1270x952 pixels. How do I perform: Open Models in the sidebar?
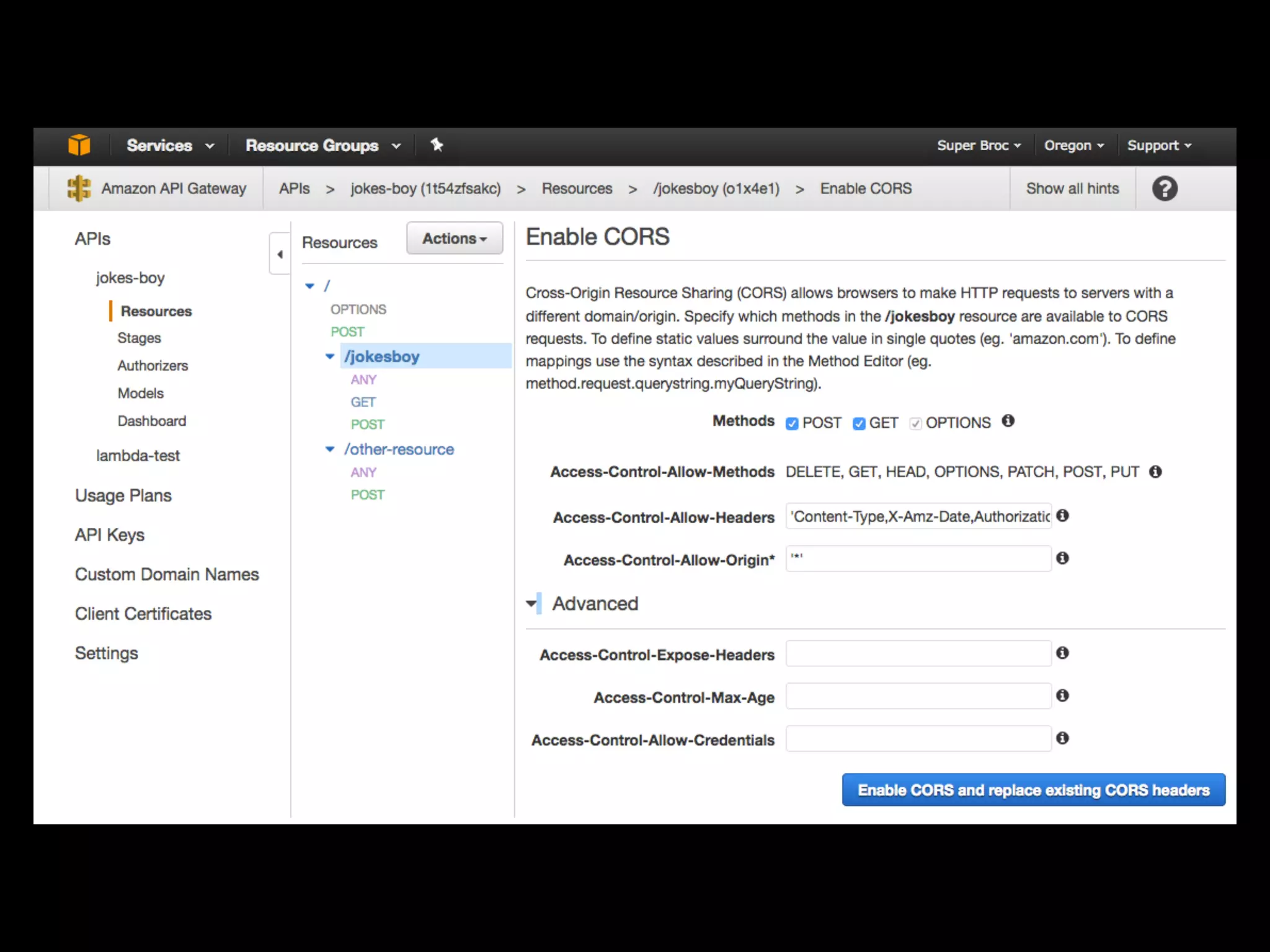pos(141,394)
